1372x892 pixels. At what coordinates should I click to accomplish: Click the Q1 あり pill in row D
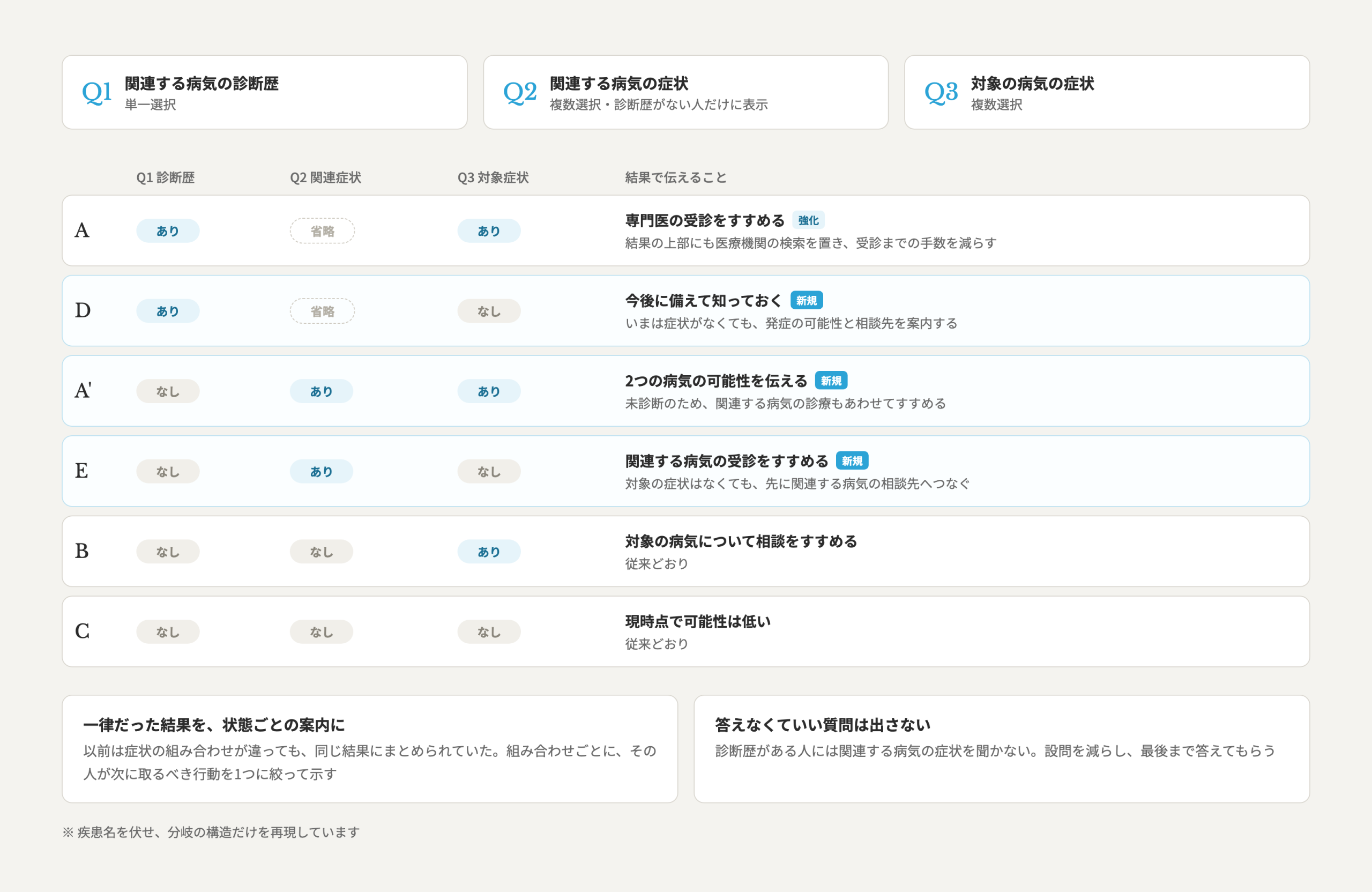(168, 311)
